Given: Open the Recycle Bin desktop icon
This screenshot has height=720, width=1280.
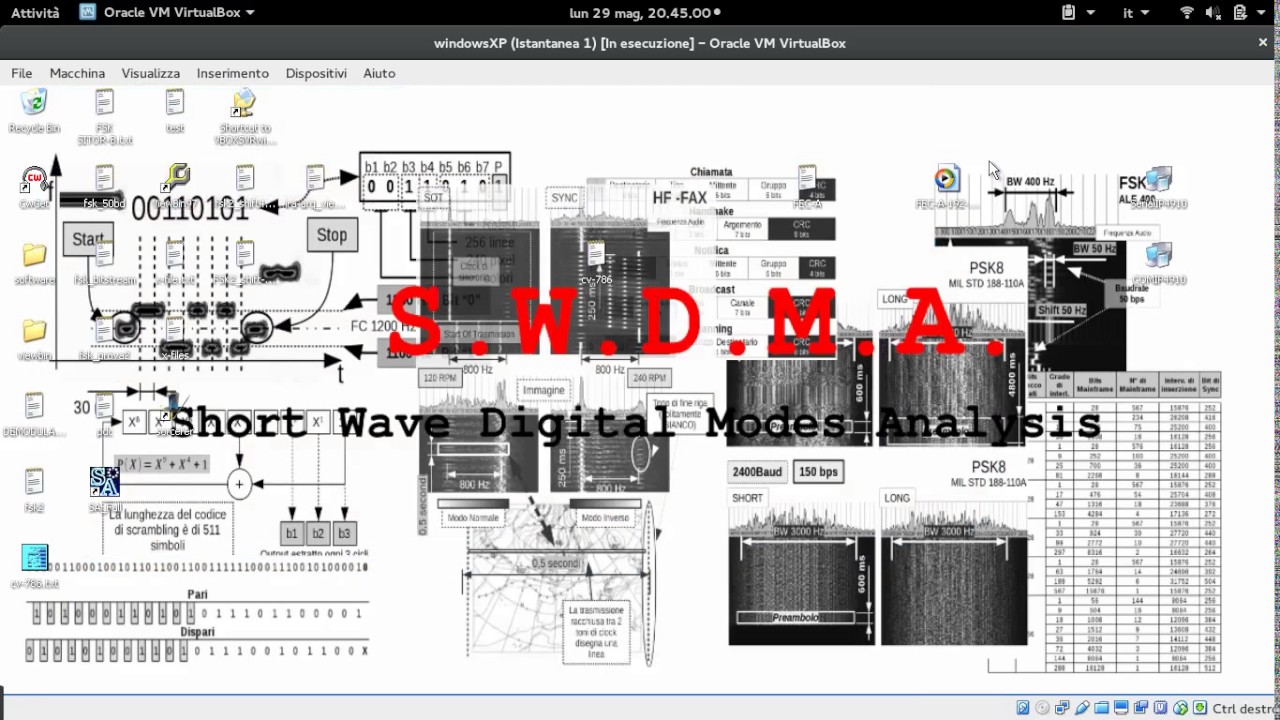Looking at the screenshot, I should (34, 103).
